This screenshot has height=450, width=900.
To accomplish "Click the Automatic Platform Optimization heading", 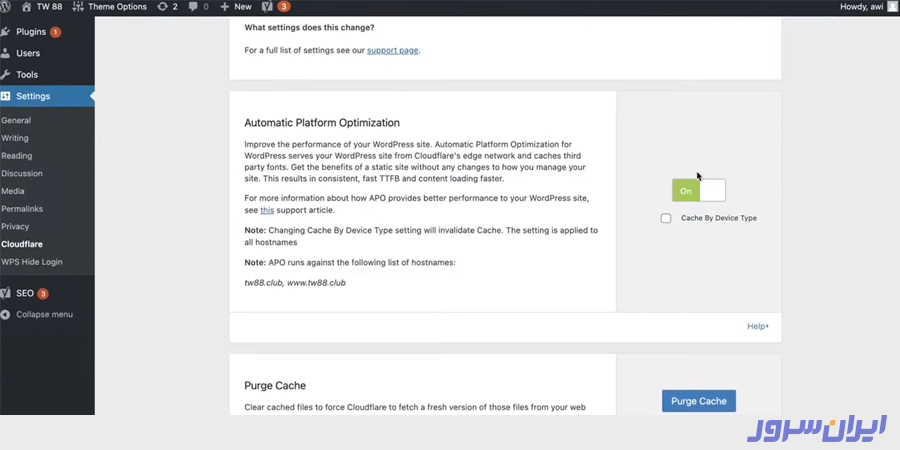I will tap(322, 123).
